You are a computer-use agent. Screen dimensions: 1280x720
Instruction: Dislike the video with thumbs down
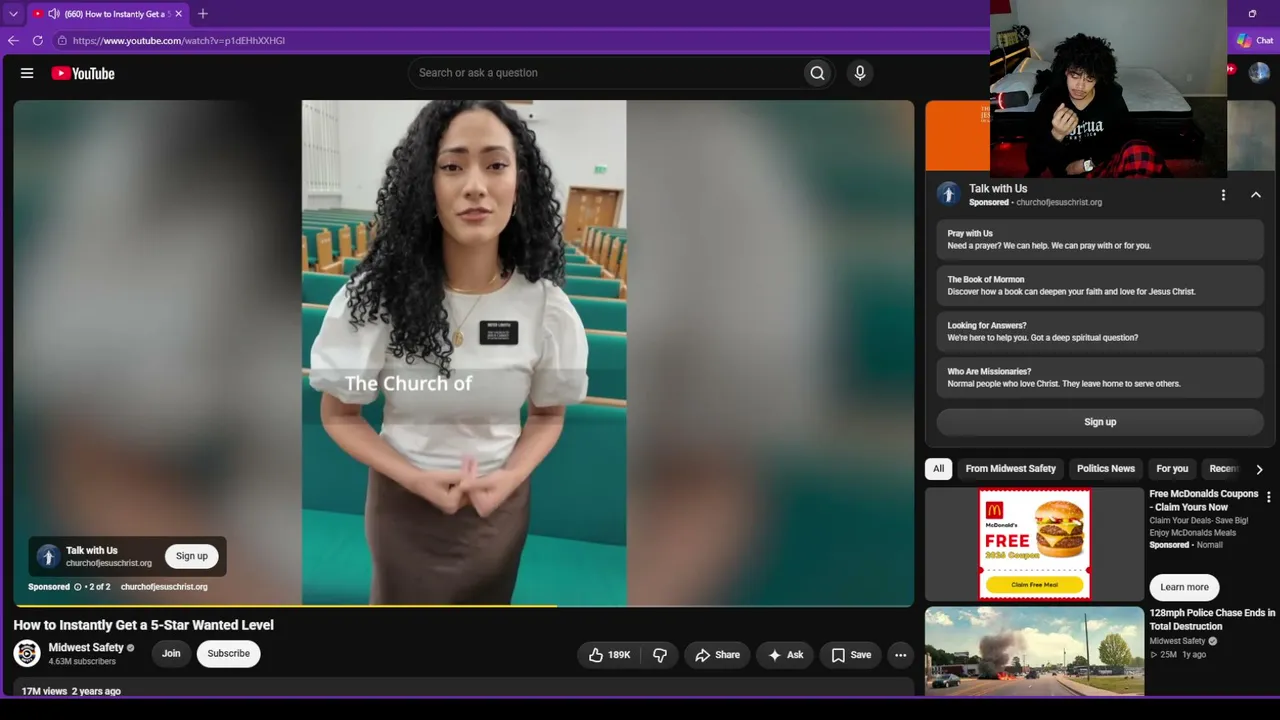pos(660,655)
